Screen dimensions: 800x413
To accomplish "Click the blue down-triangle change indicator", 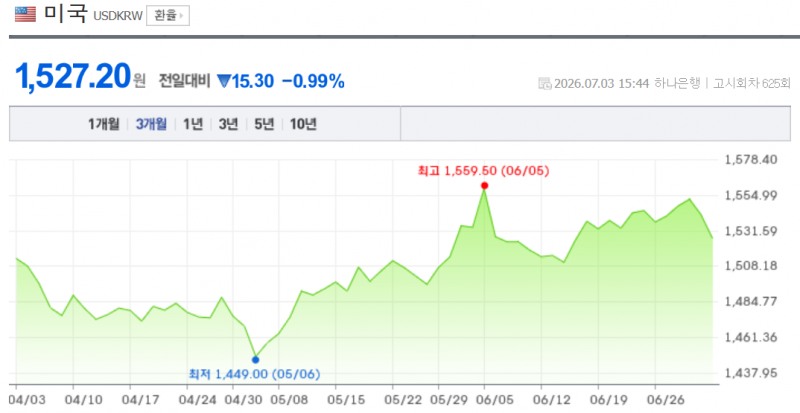I will click(x=224, y=81).
